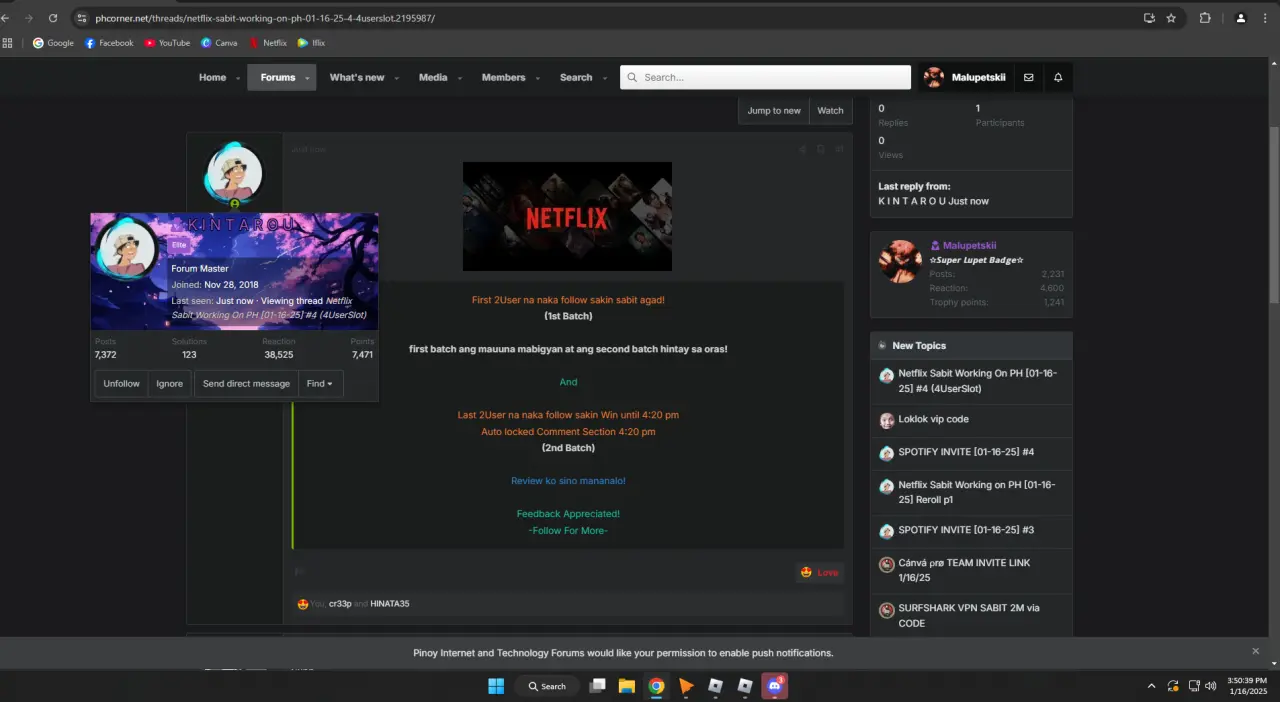
Task: Open the inbox envelope icon
Action: (x=1028, y=78)
